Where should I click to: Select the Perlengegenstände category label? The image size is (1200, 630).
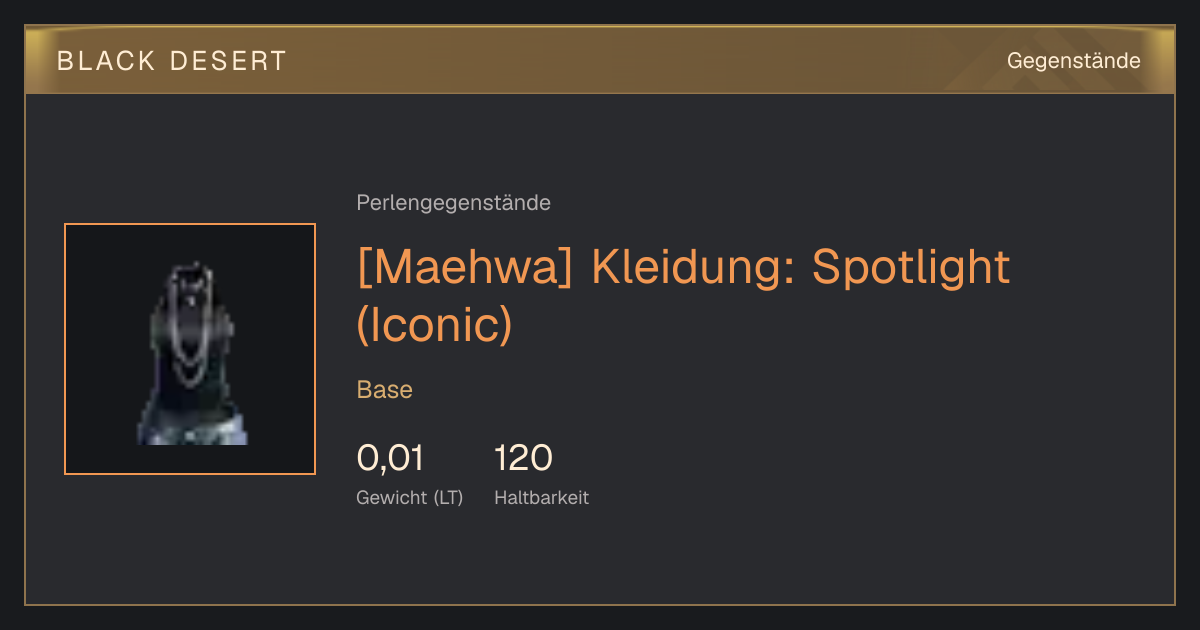click(x=453, y=203)
